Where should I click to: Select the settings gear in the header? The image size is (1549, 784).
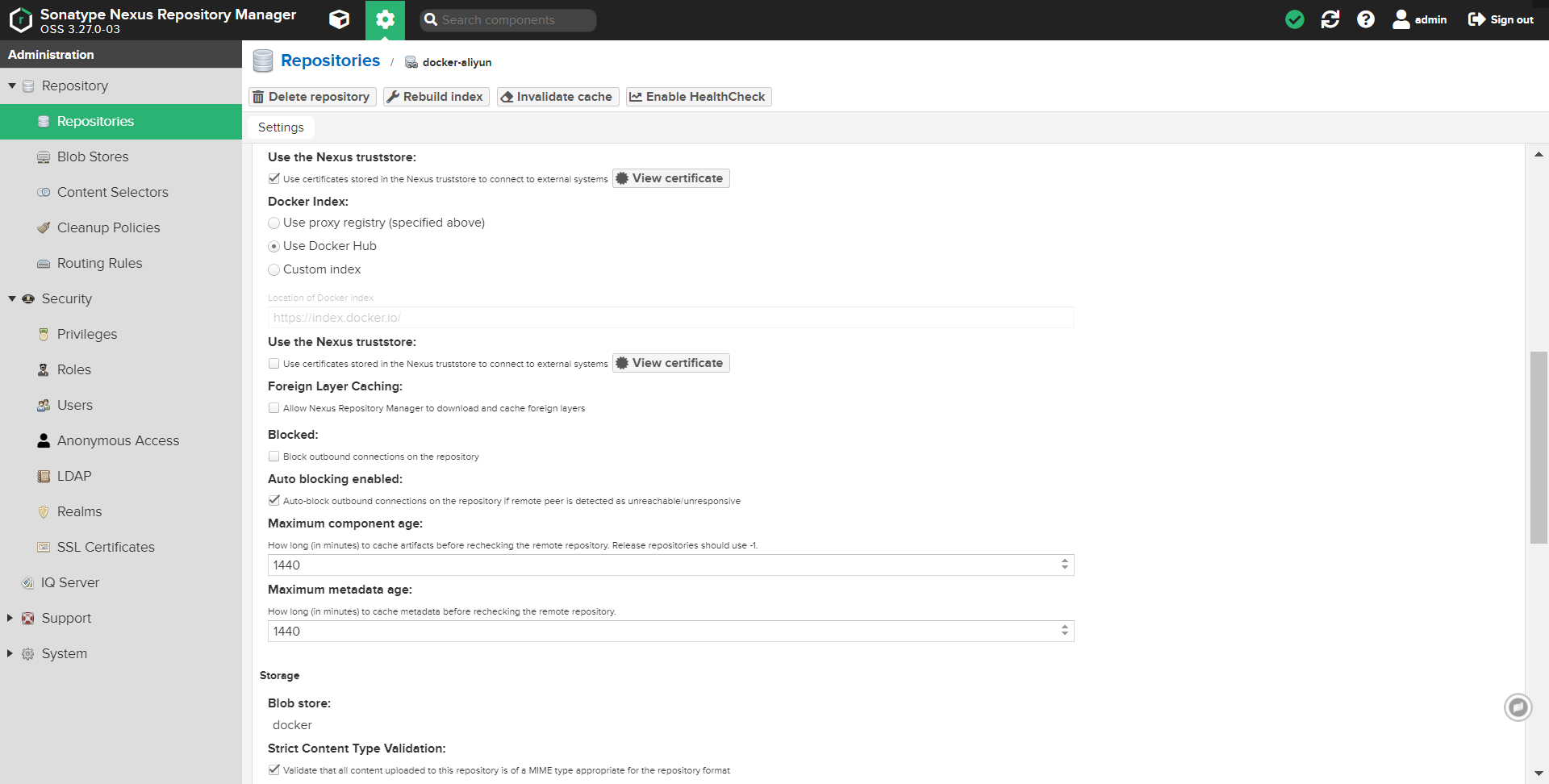tap(385, 19)
